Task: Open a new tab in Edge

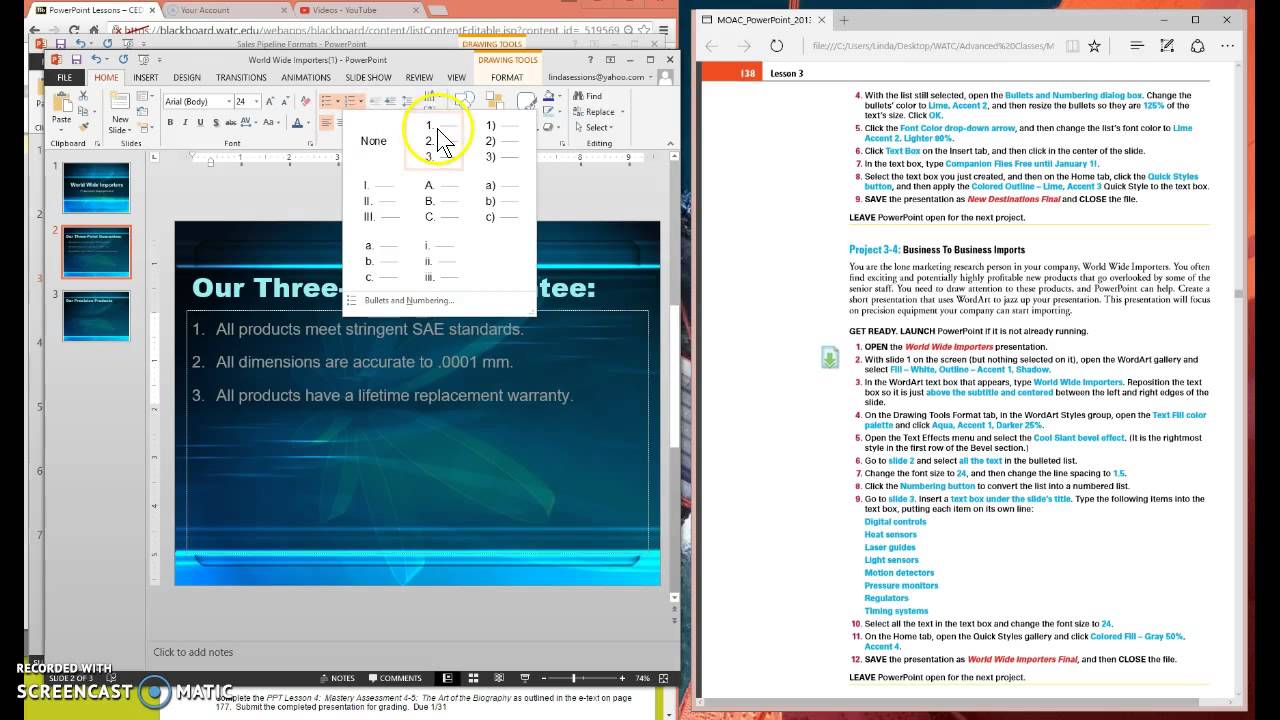Action: [844, 20]
